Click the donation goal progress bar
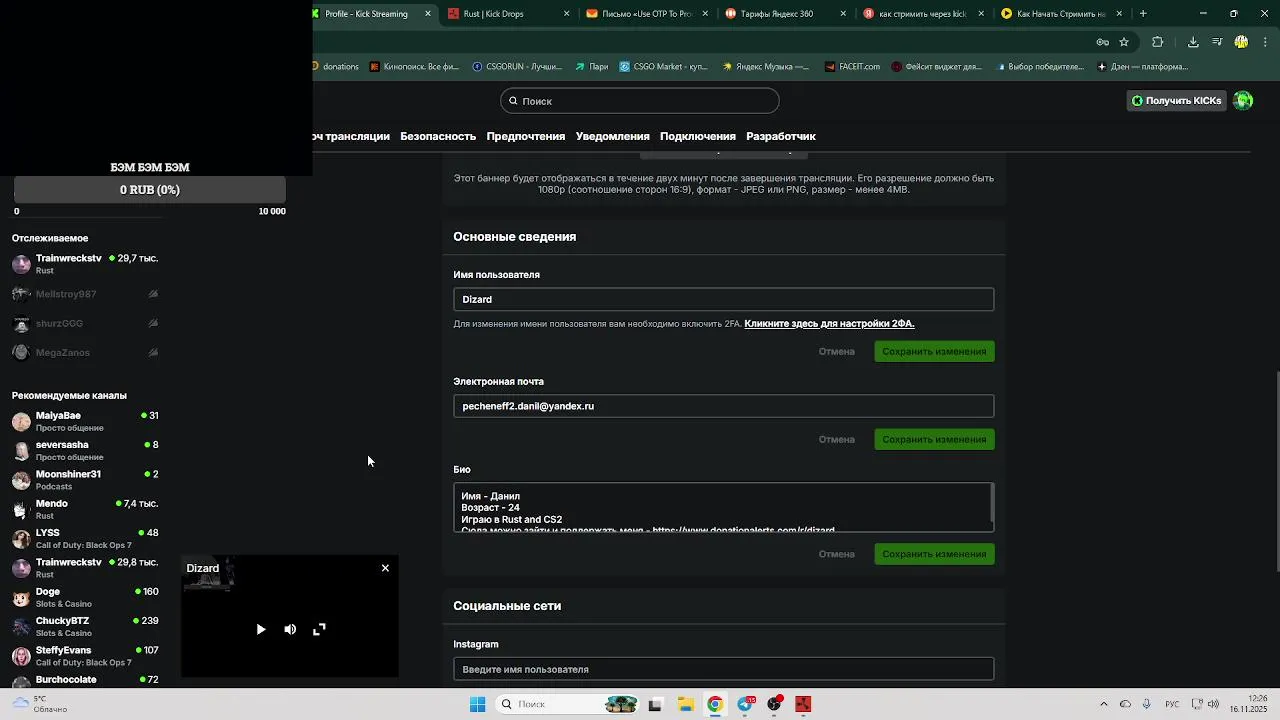The image size is (1280, 720). tap(150, 190)
